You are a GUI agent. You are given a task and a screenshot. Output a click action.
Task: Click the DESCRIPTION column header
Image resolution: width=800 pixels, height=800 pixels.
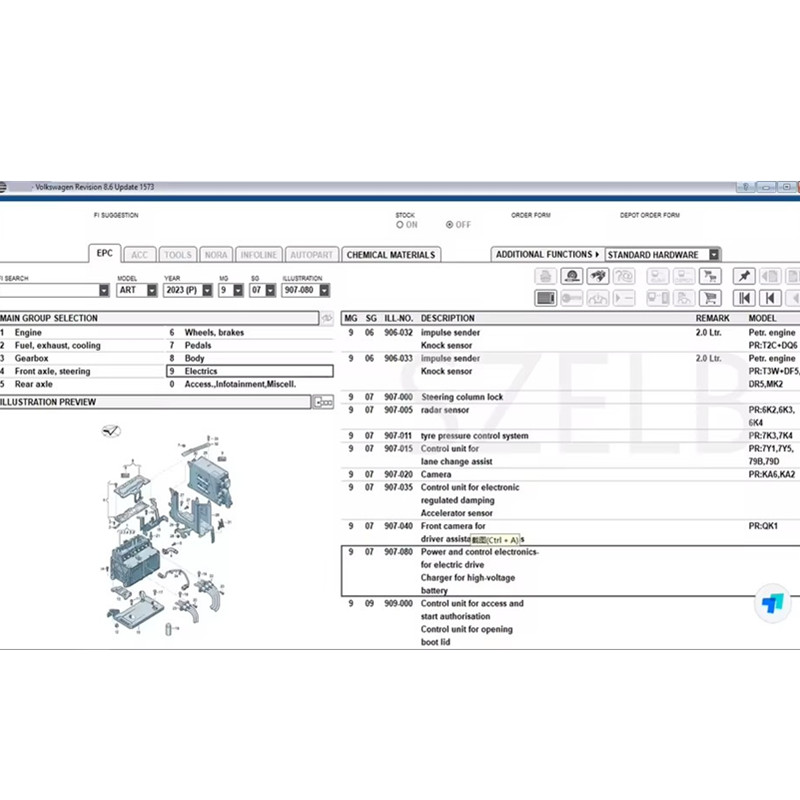(x=447, y=318)
